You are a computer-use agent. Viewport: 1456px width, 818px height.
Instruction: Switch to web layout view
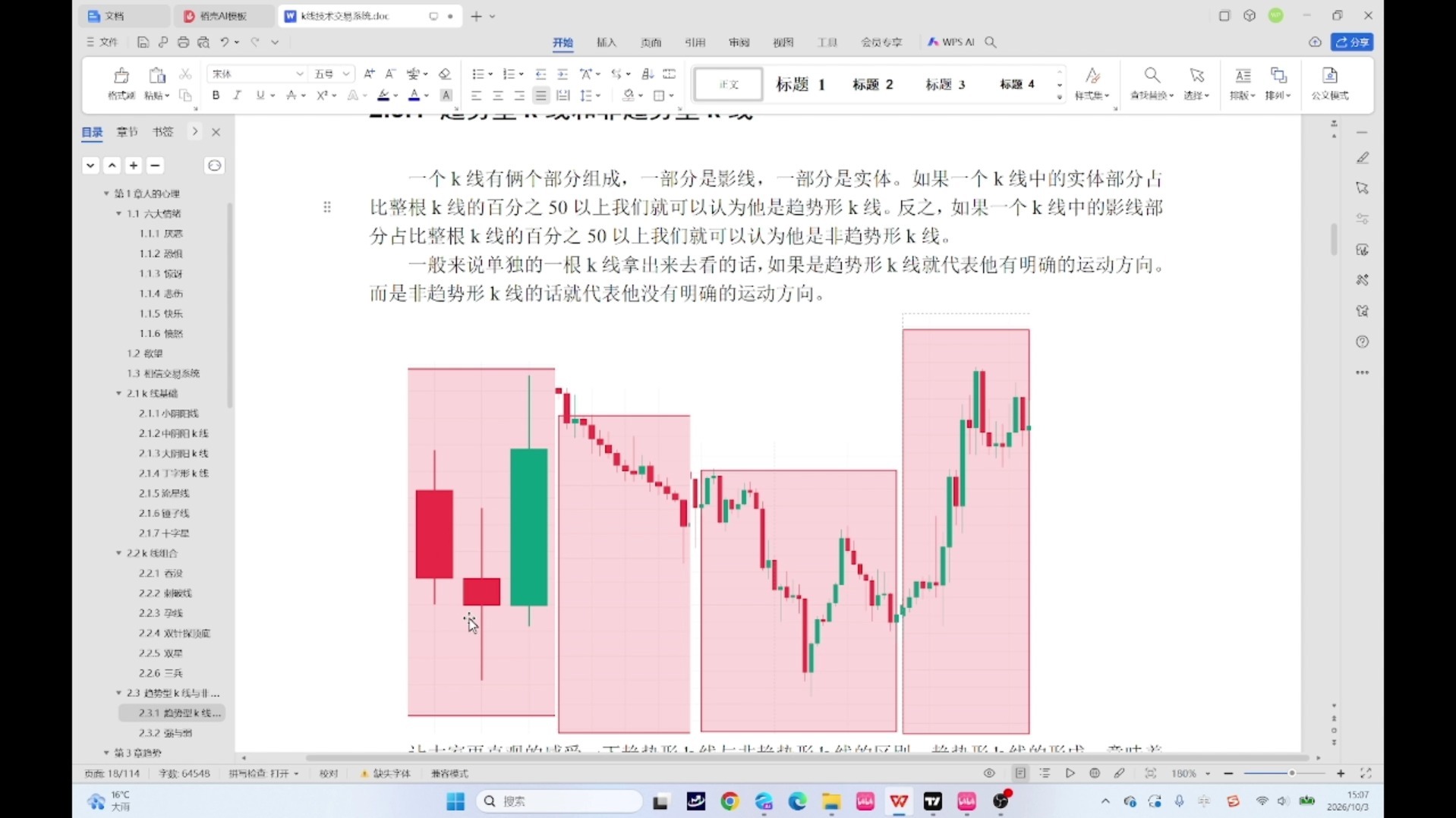click(1095, 773)
